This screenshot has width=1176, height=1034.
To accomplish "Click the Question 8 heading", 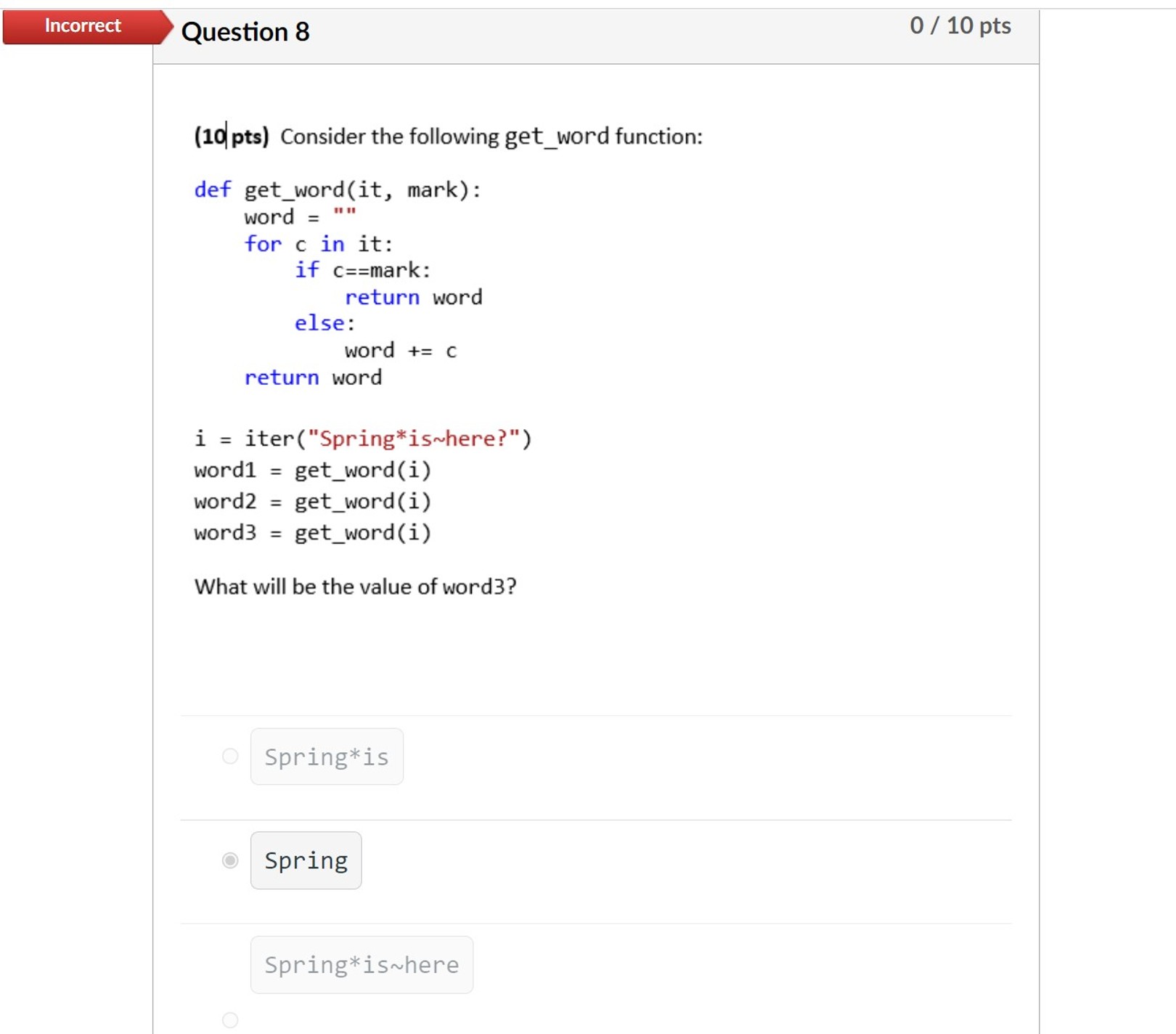I will (245, 32).
